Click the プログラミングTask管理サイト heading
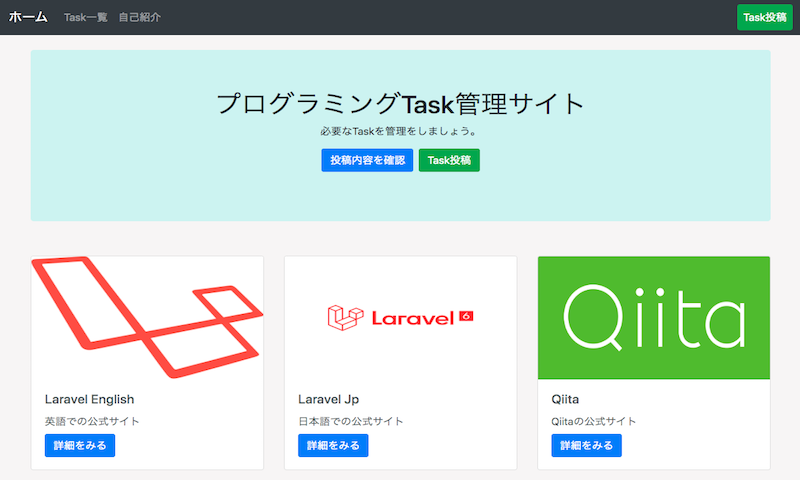800x480 pixels. point(401,104)
